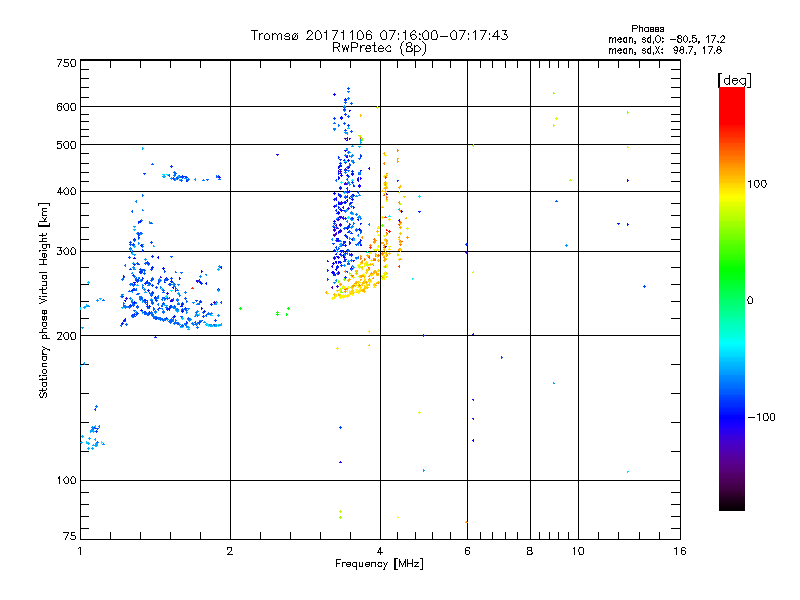Click the '[deg]' colorbar unit label

734,80
